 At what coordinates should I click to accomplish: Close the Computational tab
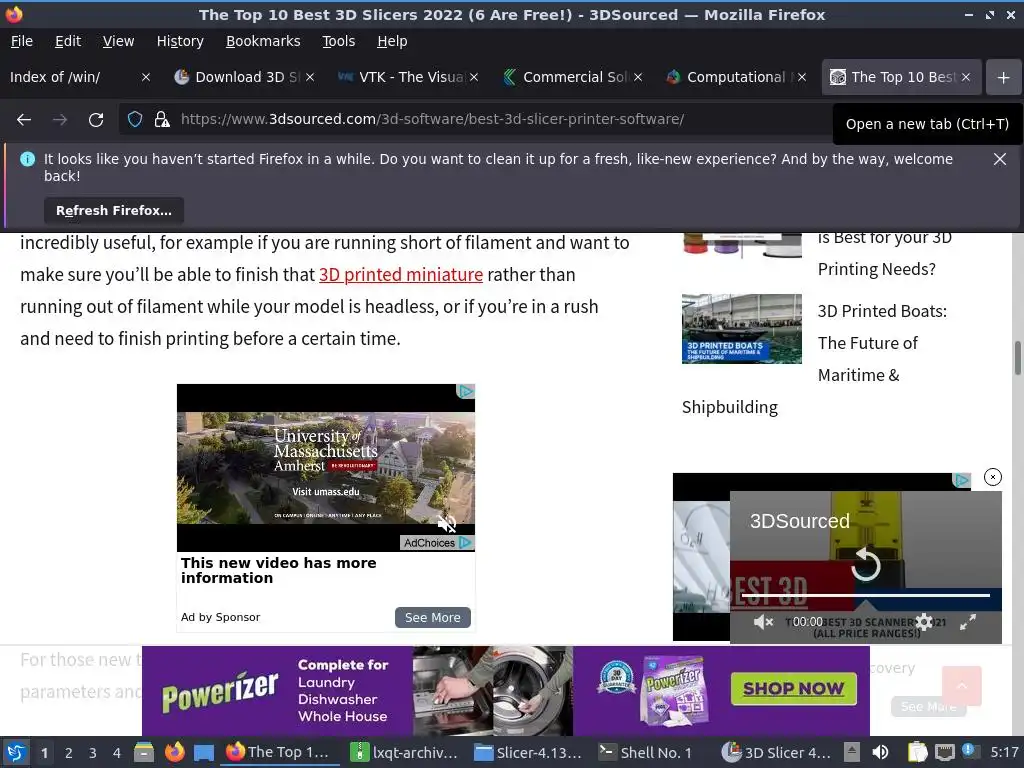point(802,77)
